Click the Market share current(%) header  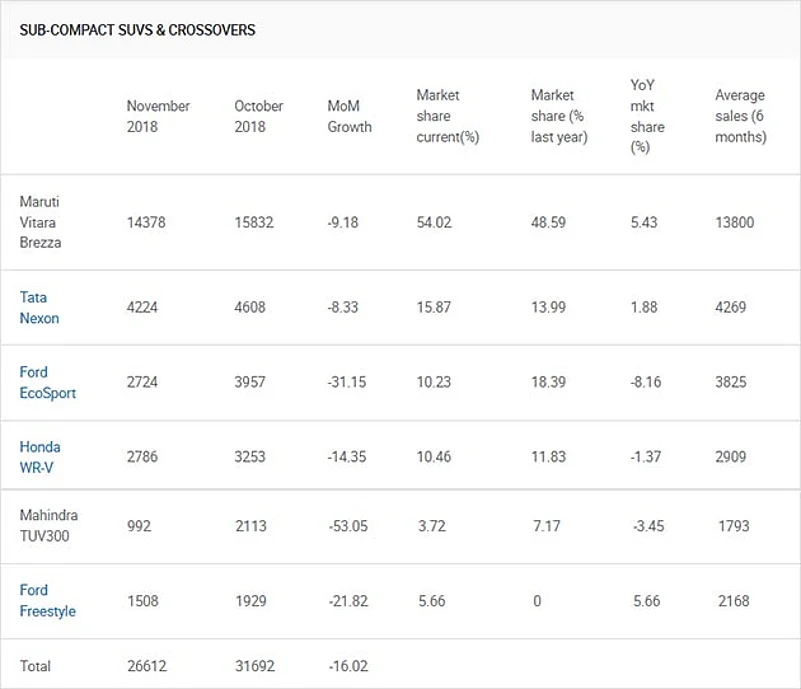tap(447, 116)
